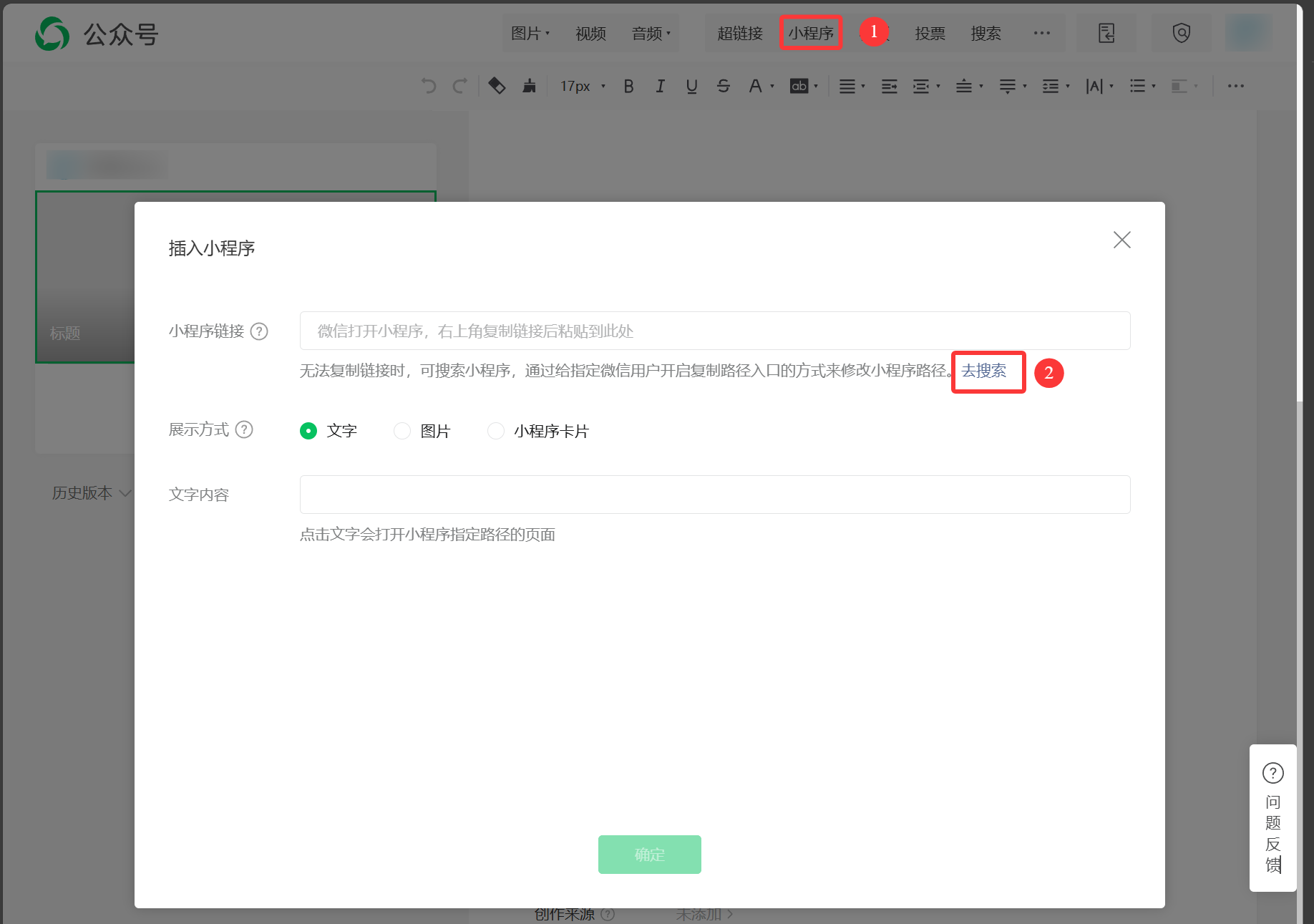1314x924 pixels.
Task: Select the clear formatting eraser tool
Action: (x=497, y=85)
